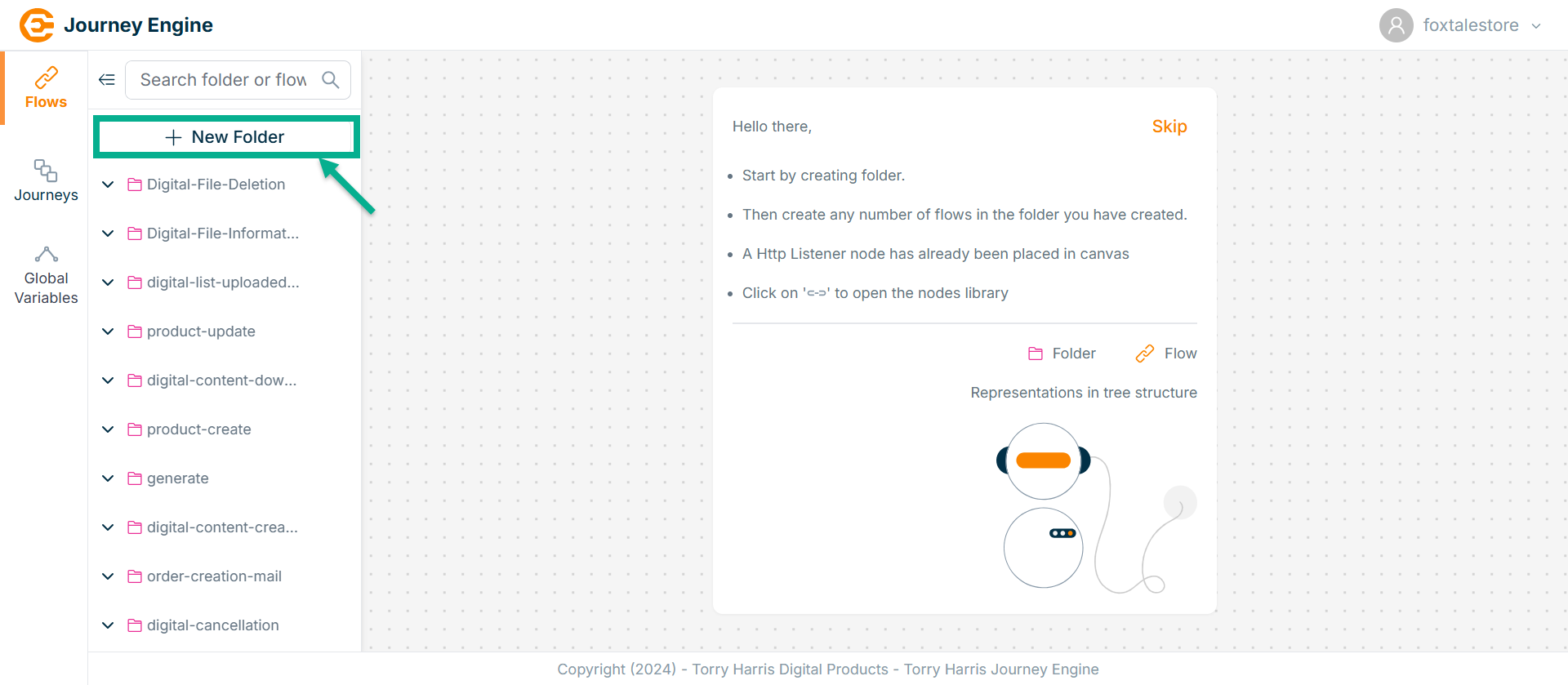Click the product-update folder icon

[x=135, y=331]
